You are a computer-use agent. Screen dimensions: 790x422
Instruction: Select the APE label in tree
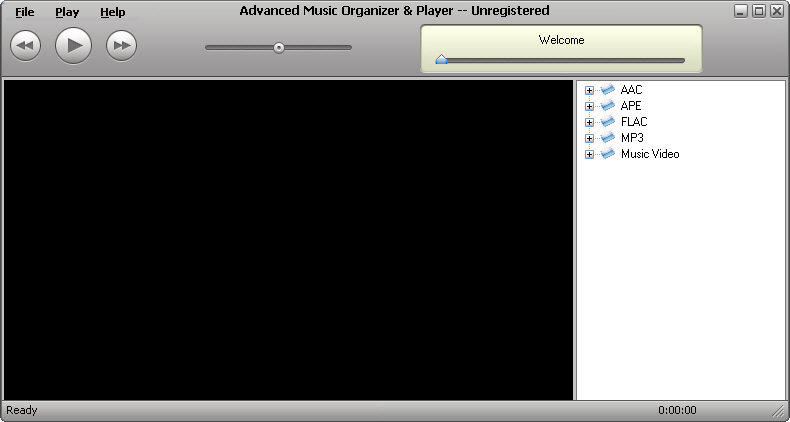pos(631,106)
